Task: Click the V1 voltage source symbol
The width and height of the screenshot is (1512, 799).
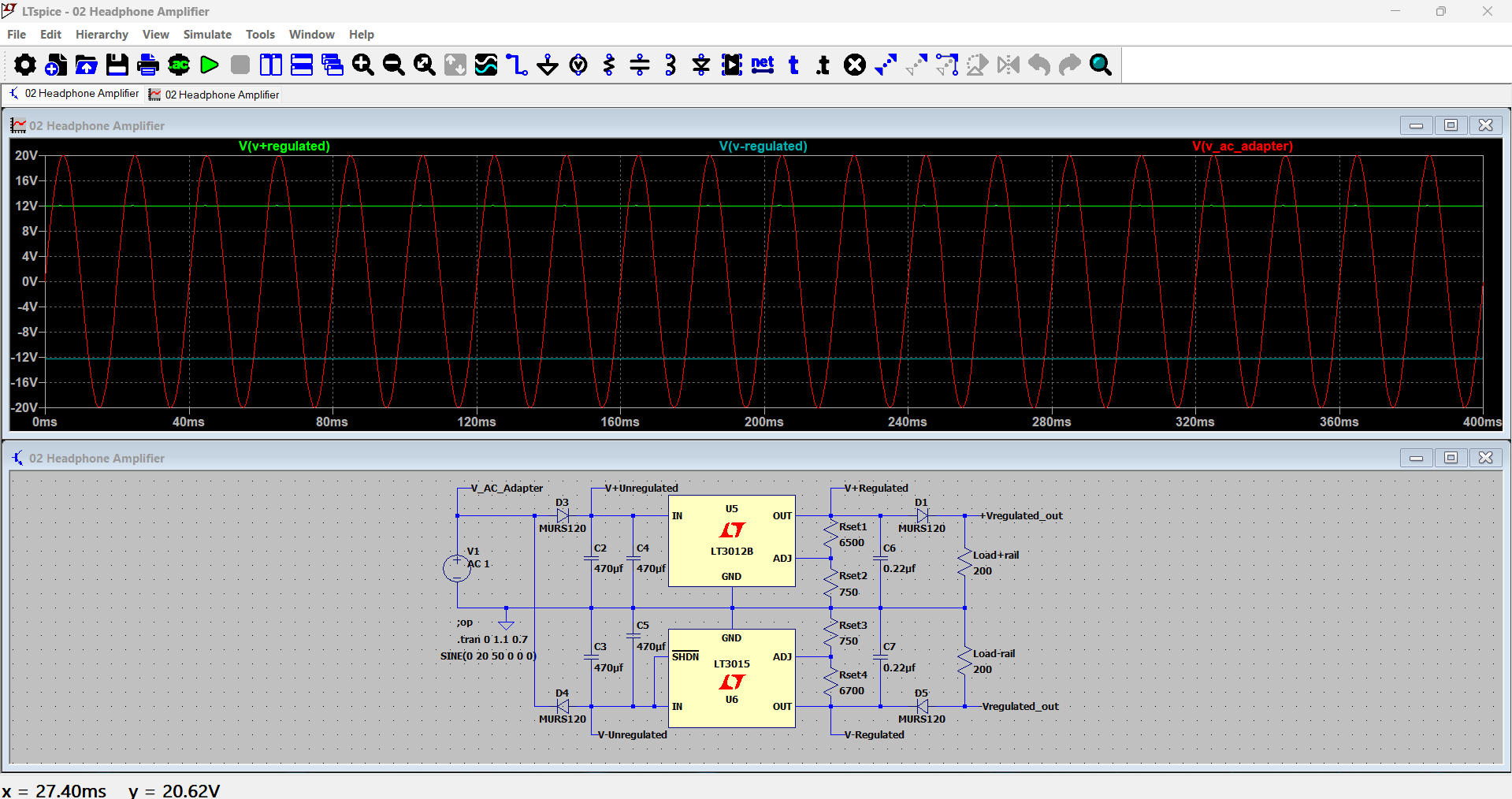Action: (457, 568)
